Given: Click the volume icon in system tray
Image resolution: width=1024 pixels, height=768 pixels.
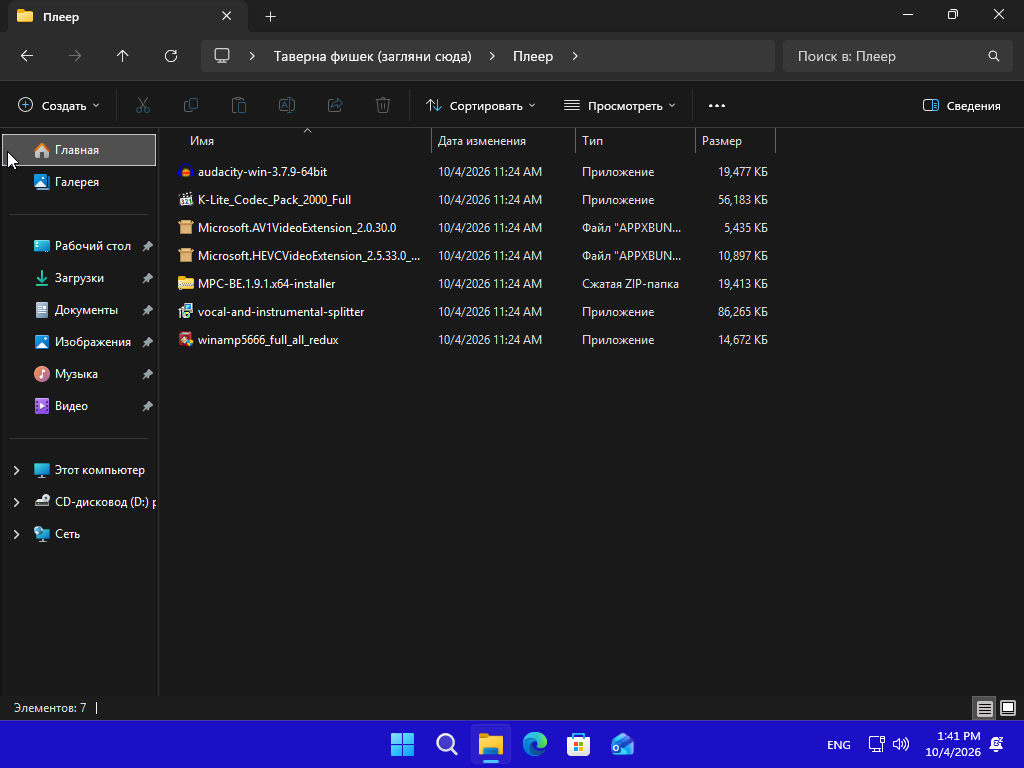Looking at the screenshot, I should point(901,744).
